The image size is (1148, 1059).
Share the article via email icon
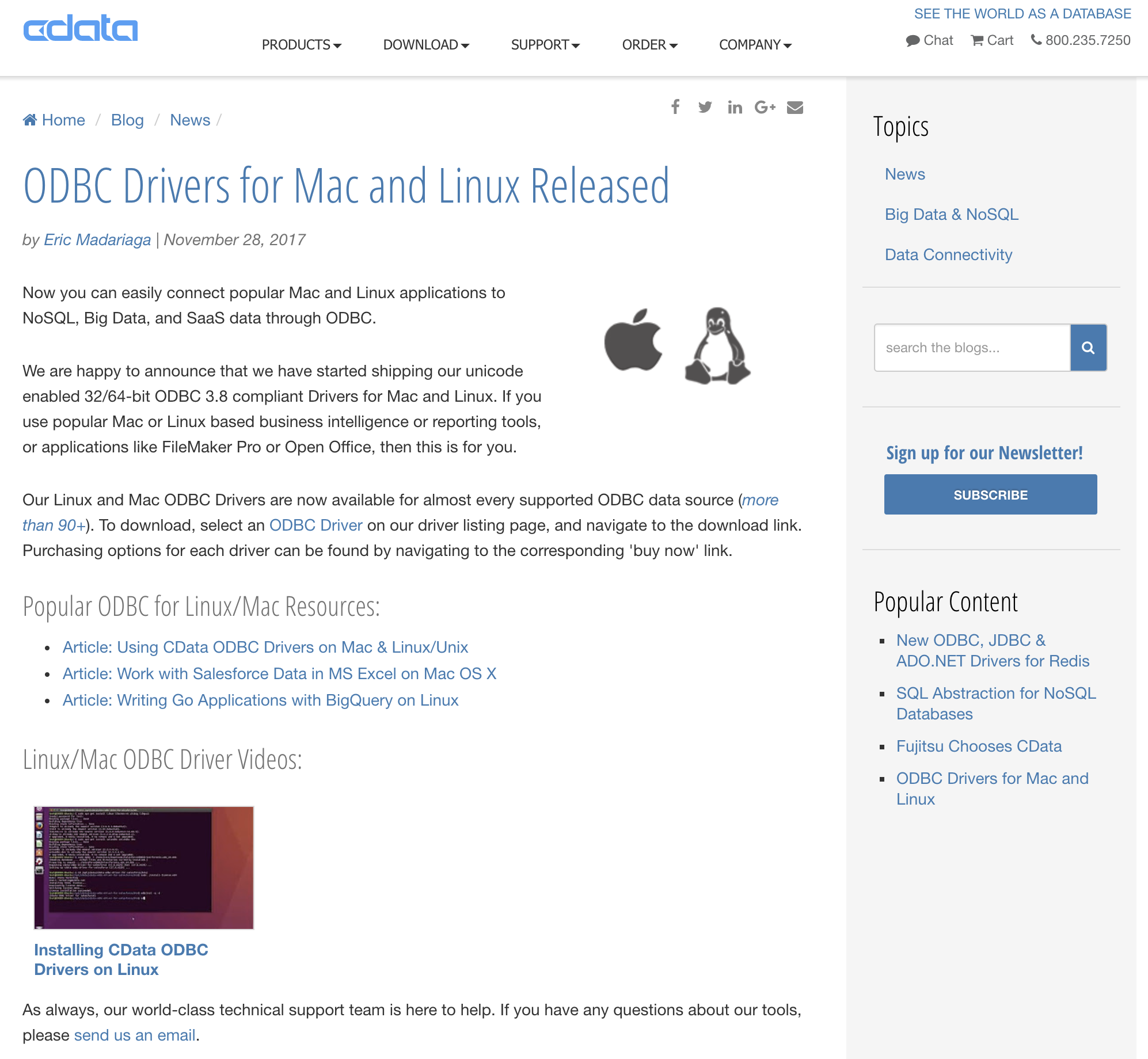pyautogui.click(x=796, y=107)
